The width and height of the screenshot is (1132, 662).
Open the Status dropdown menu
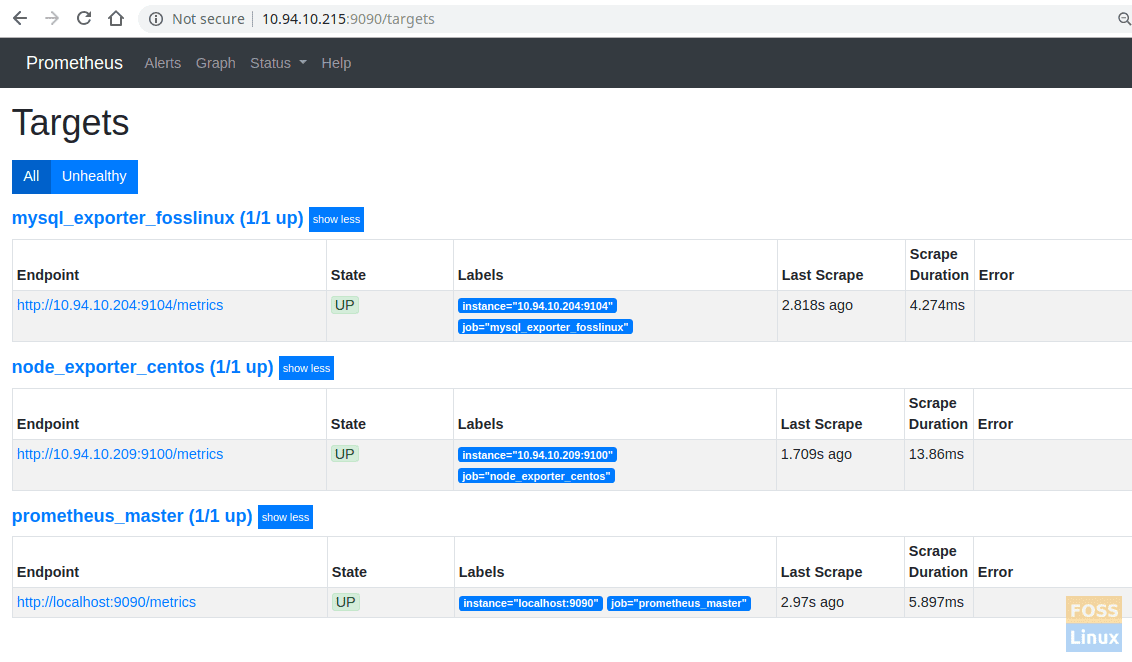click(278, 63)
